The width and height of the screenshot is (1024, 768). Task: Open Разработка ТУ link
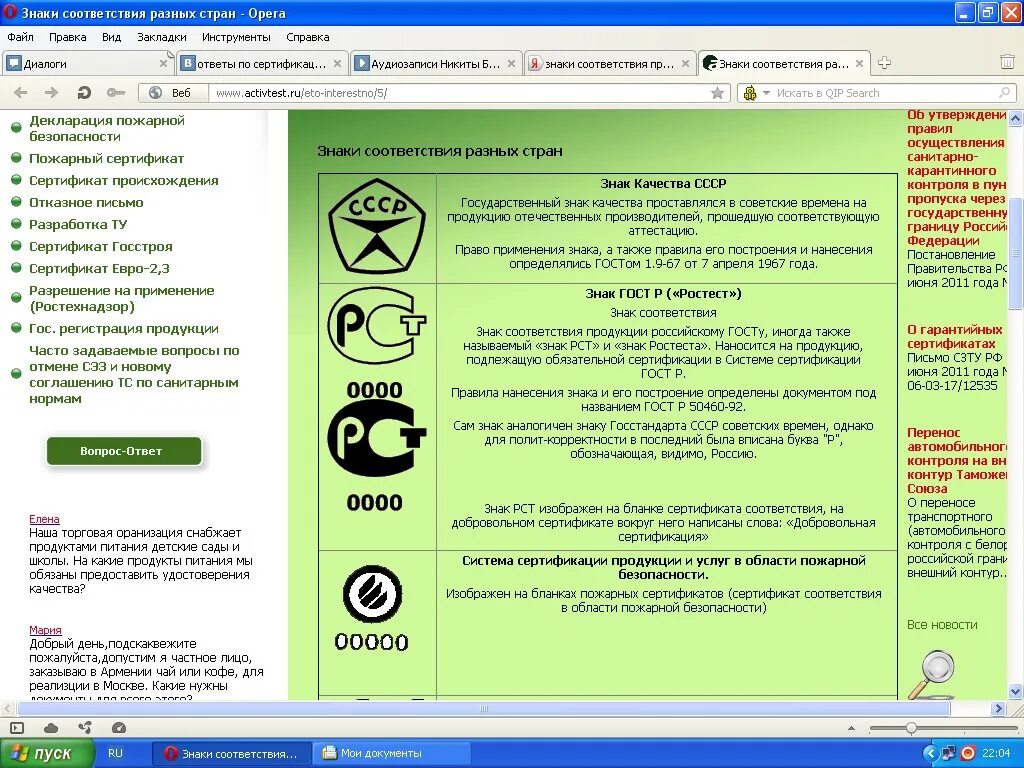tap(78, 225)
